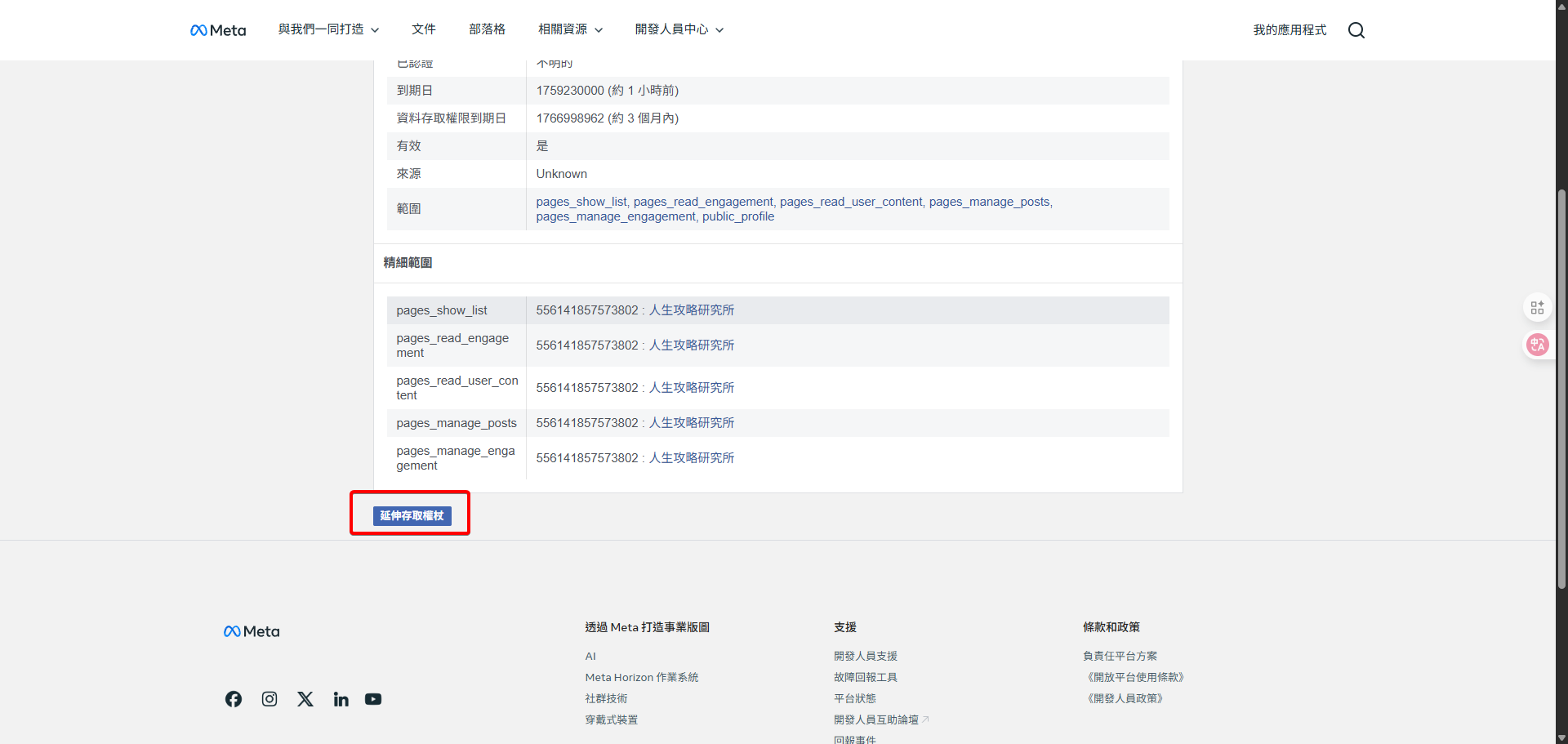Expand the 與我們一同打造 dropdown
This screenshot has height=744, width=1568.
point(327,29)
